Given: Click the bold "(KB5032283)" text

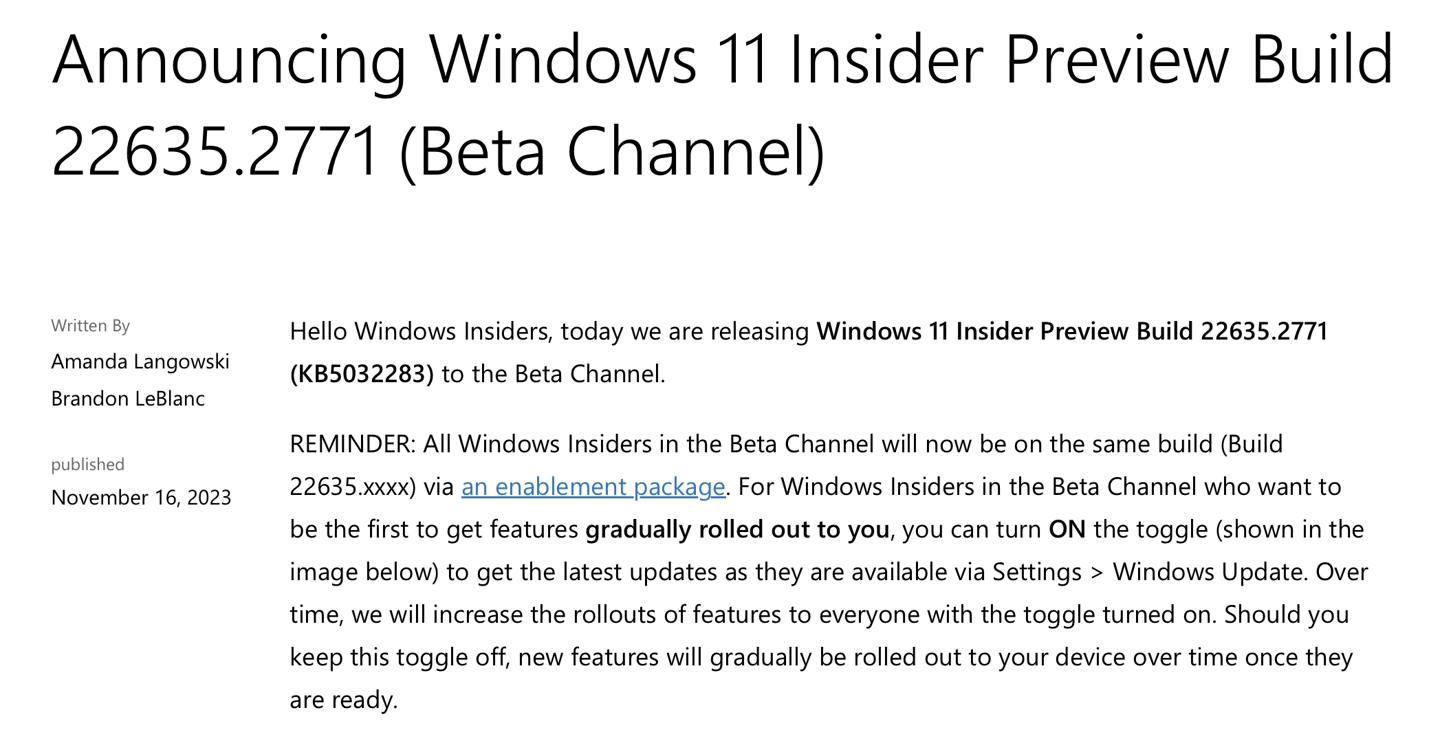Looking at the screenshot, I should click(362, 374).
